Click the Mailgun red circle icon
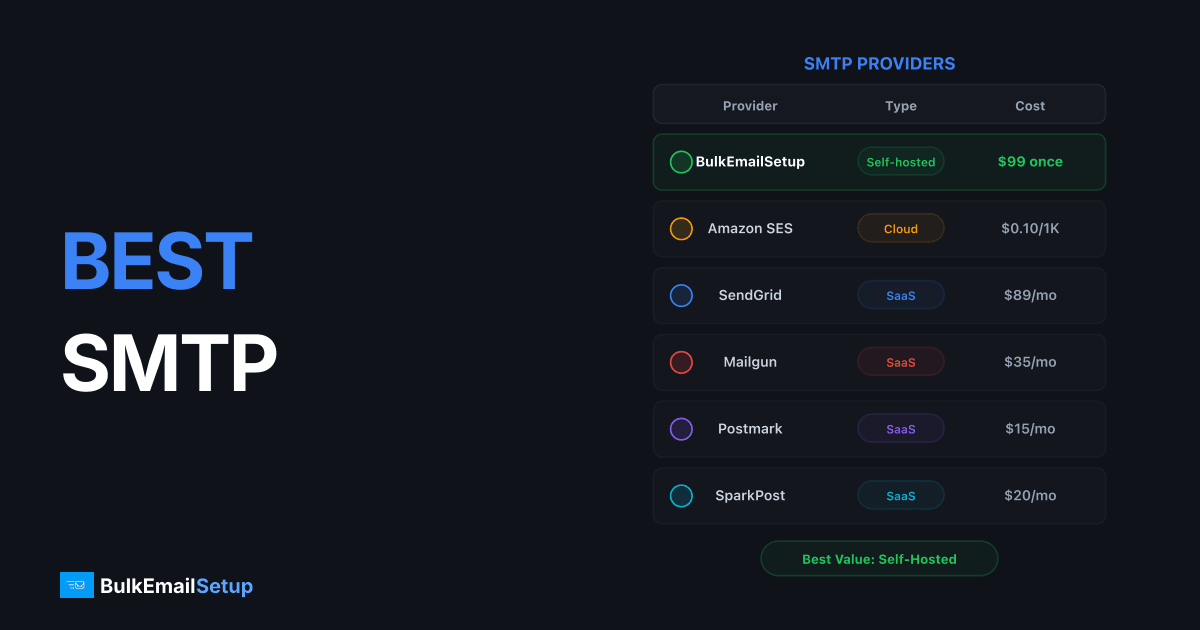Image resolution: width=1200 pixels, height=630 pixels. (681, 362)
